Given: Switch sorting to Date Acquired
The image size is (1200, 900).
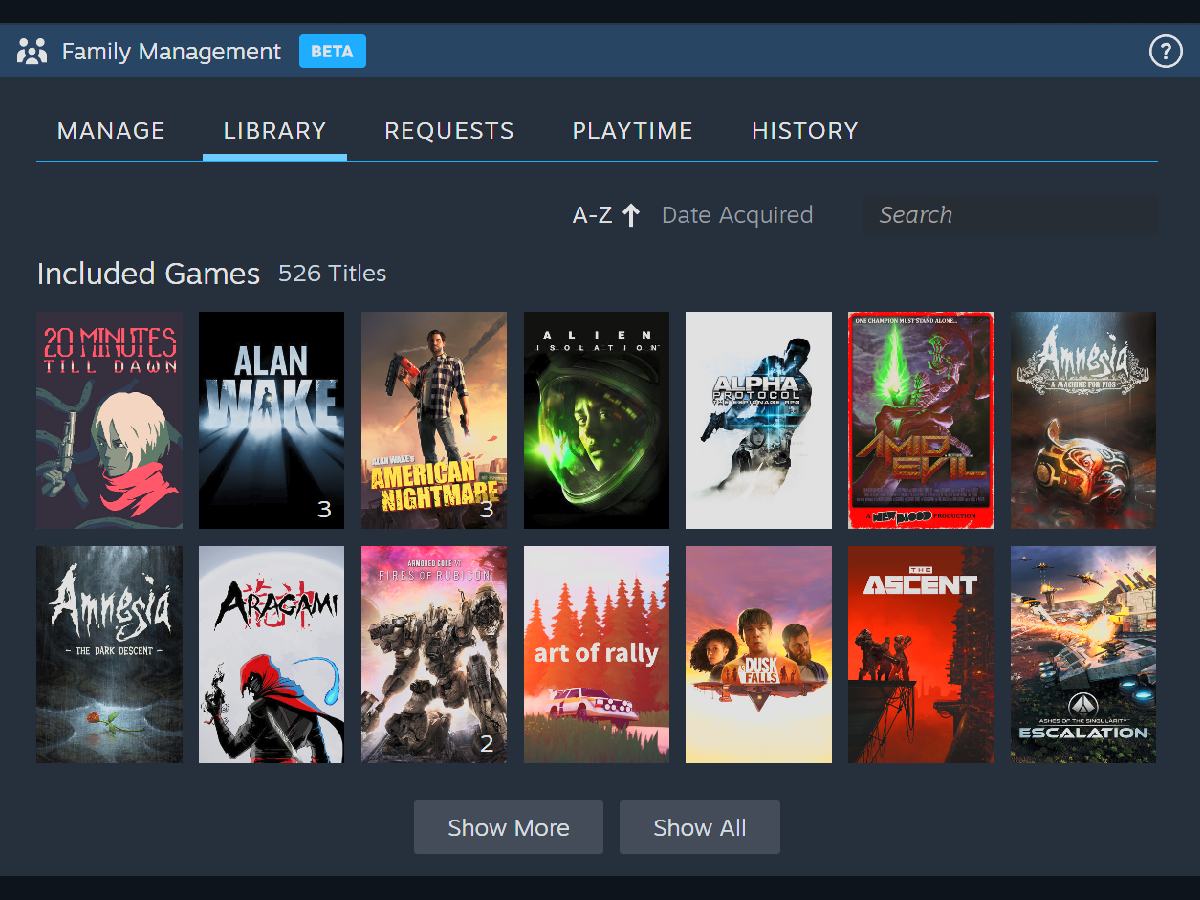Looking at the screenshot, I should 737,214.
